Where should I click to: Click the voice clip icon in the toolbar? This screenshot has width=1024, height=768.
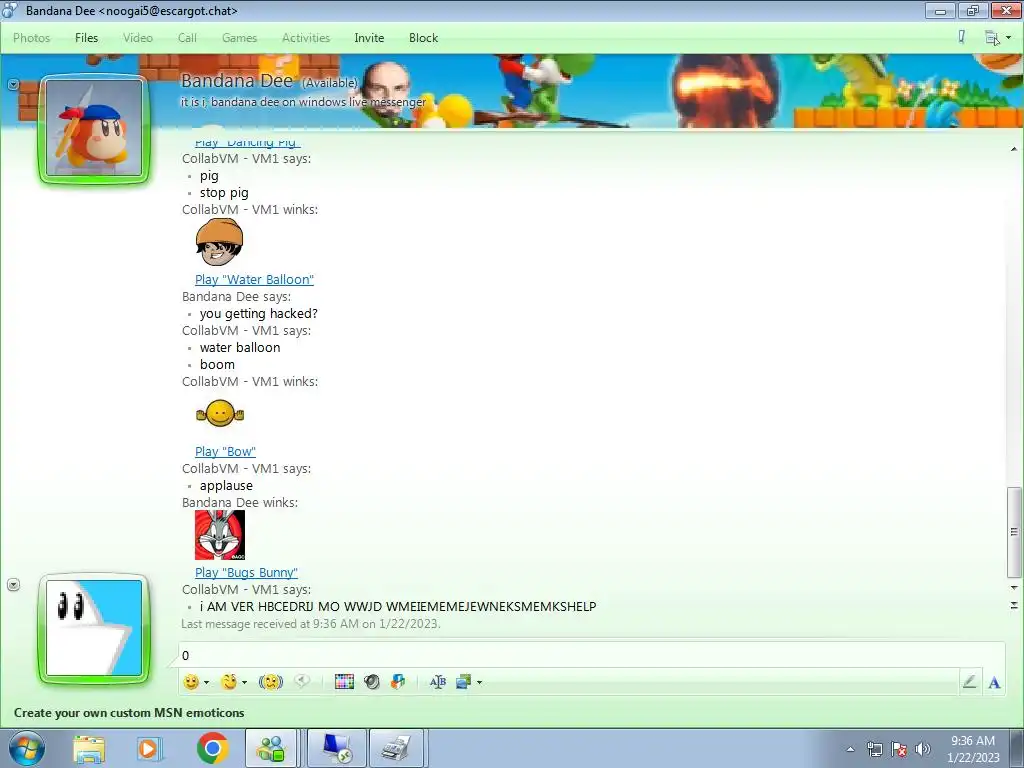pyautogui.click(x=302, y=681)
